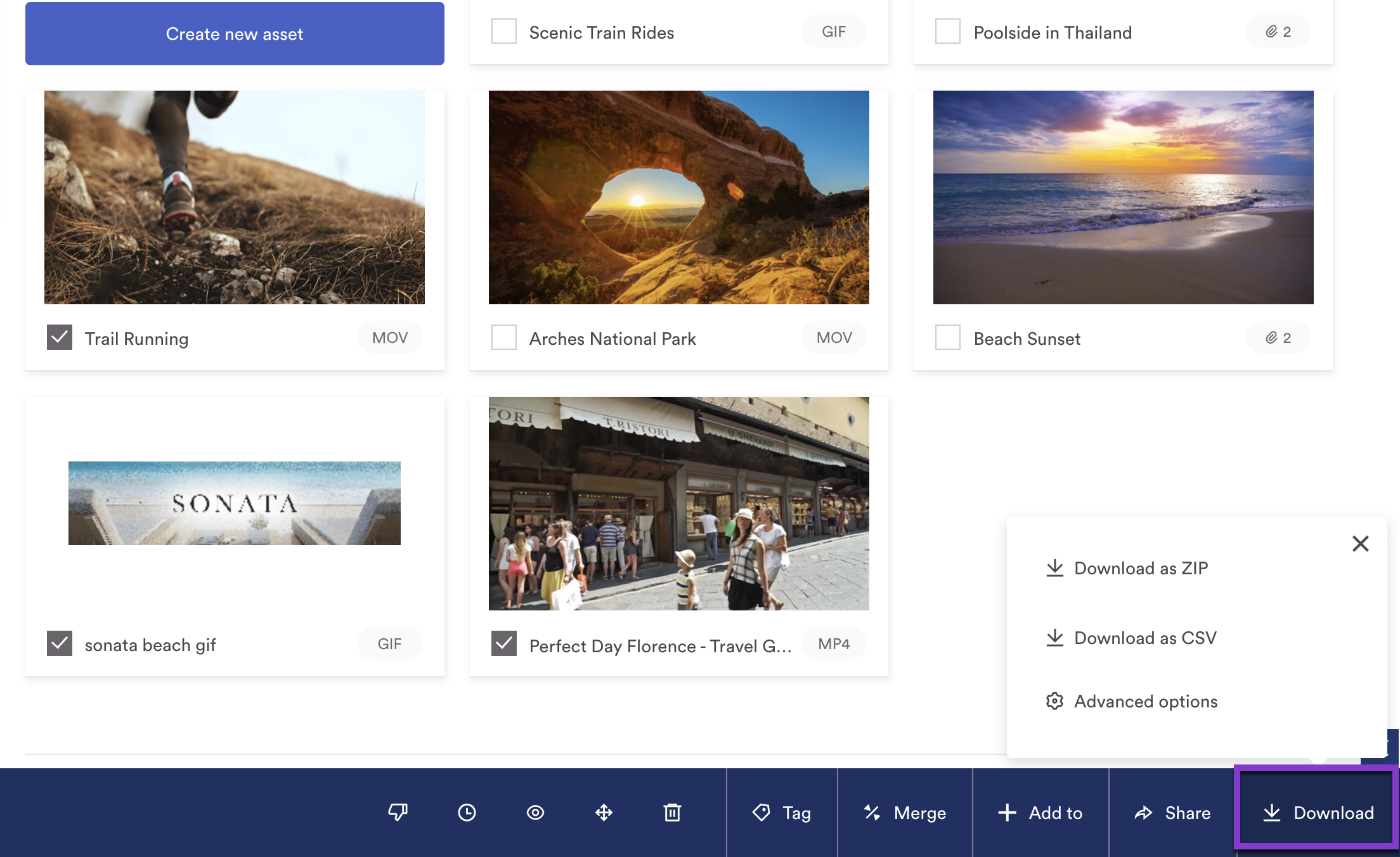
Task: Click the MOV badge on Trail Running
Action: [390, 337]
